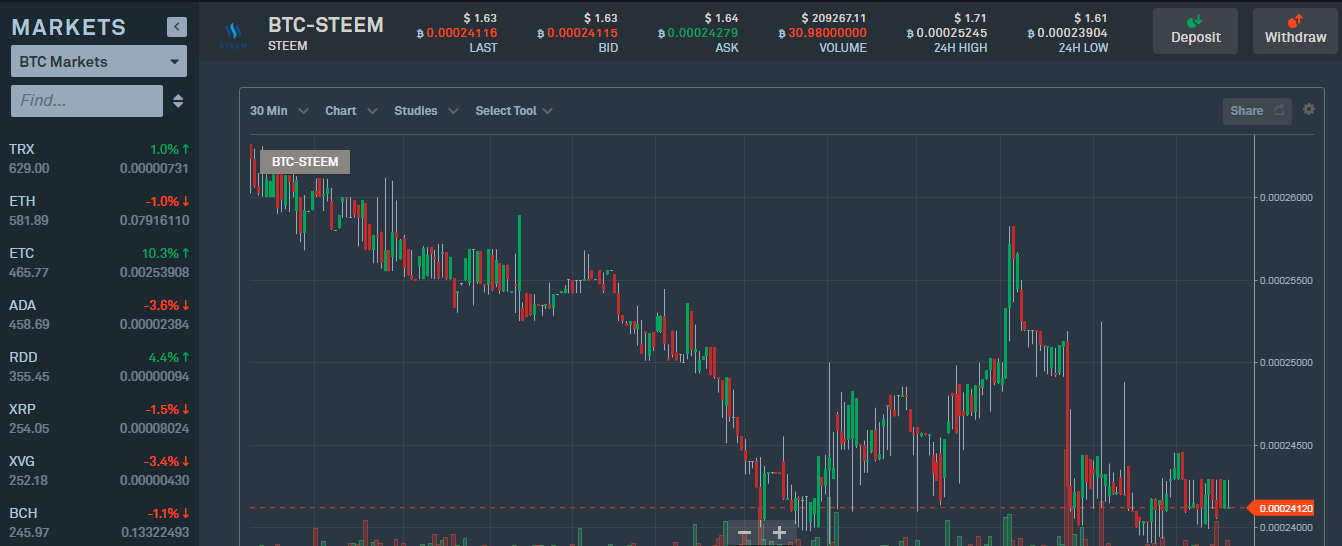This screenshot has width=1342, height=546.
Task: Select the ADA market row
Action: pos(99,315)
